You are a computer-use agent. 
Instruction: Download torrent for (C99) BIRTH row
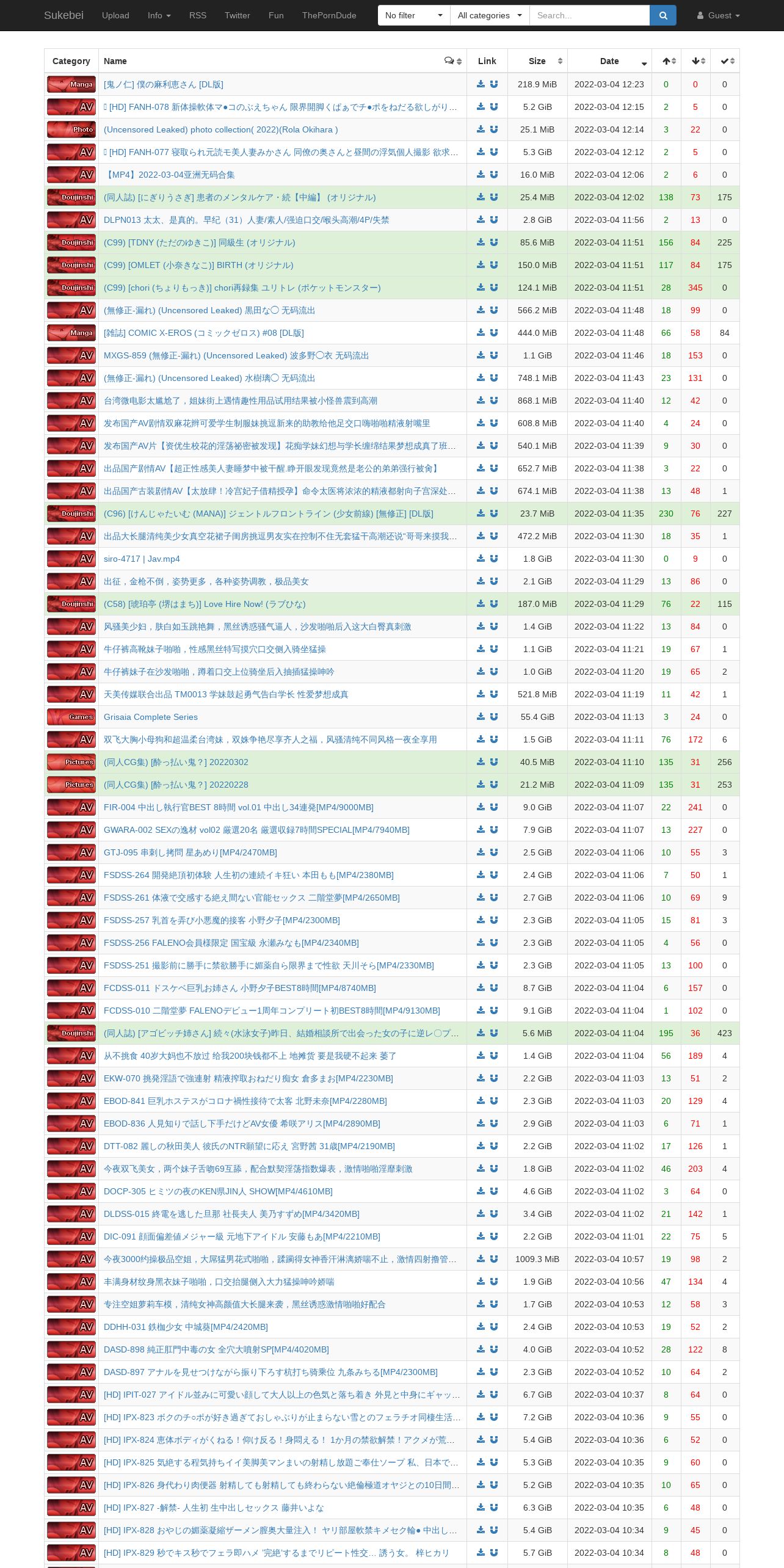481,265
